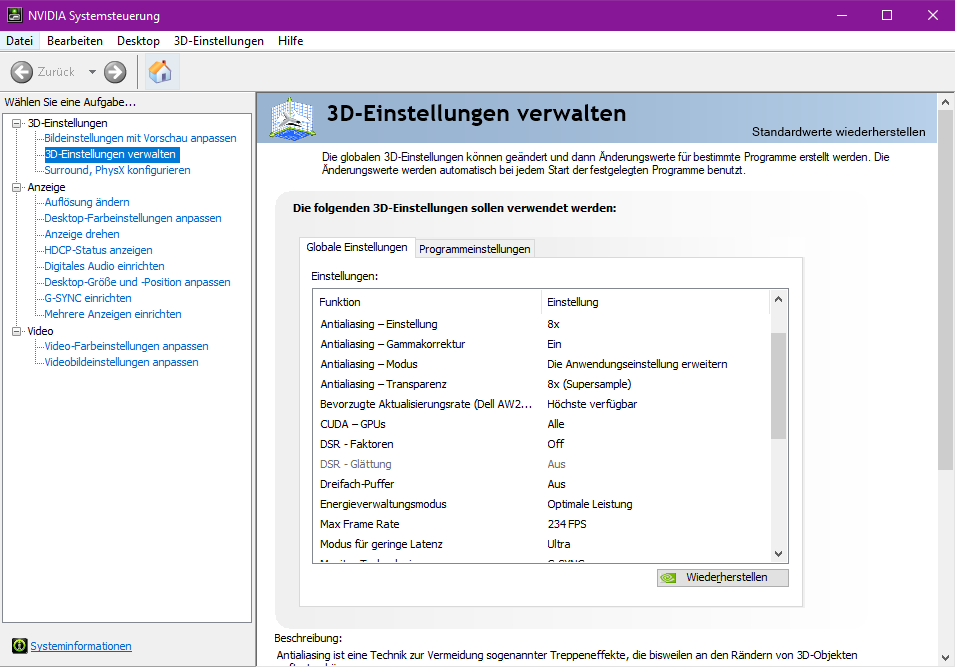955x668 pixels.
Task: Click the Ultra latency value
Action: 559,544
